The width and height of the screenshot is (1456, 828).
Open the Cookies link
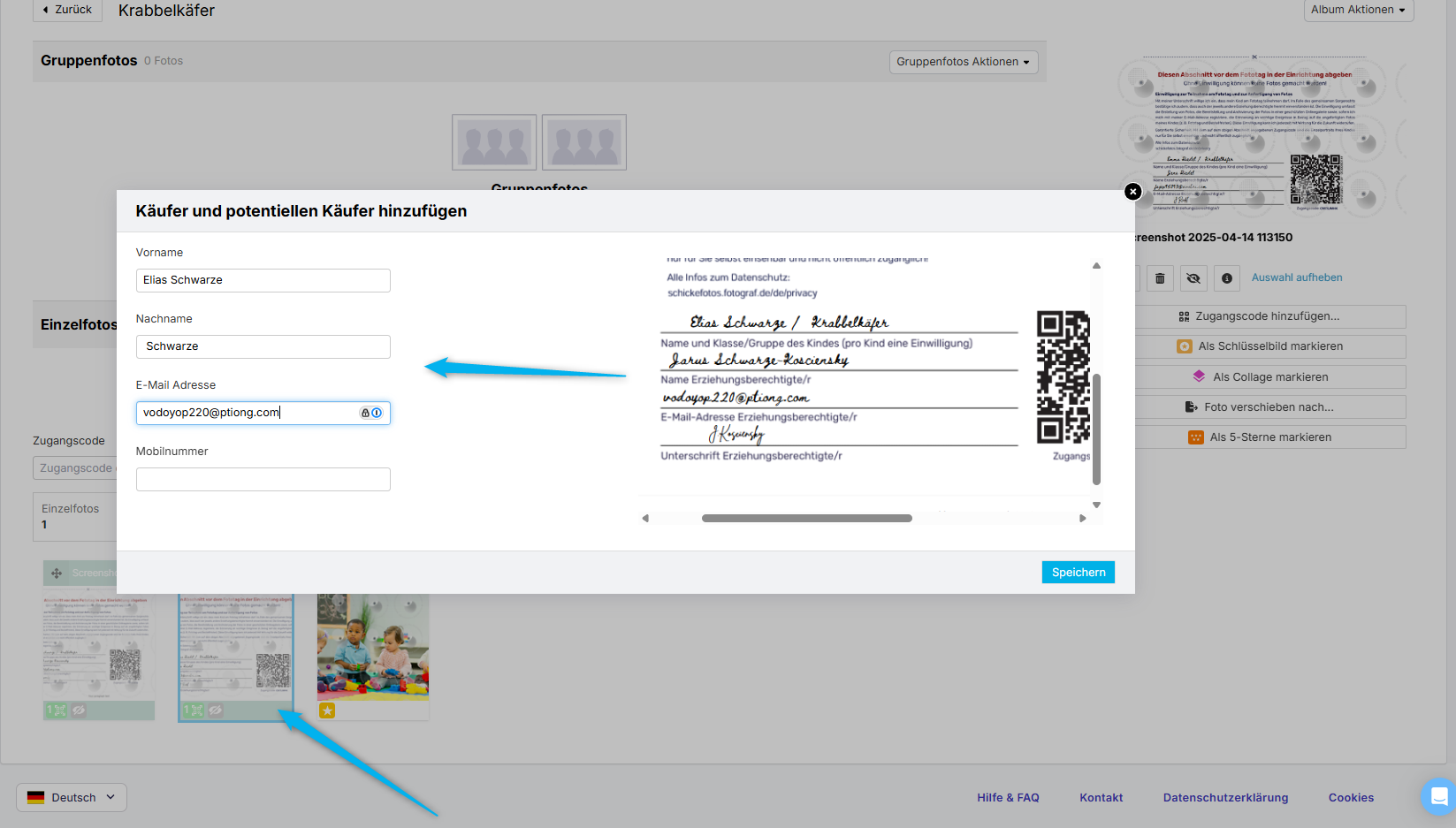tap(1351, 798)
